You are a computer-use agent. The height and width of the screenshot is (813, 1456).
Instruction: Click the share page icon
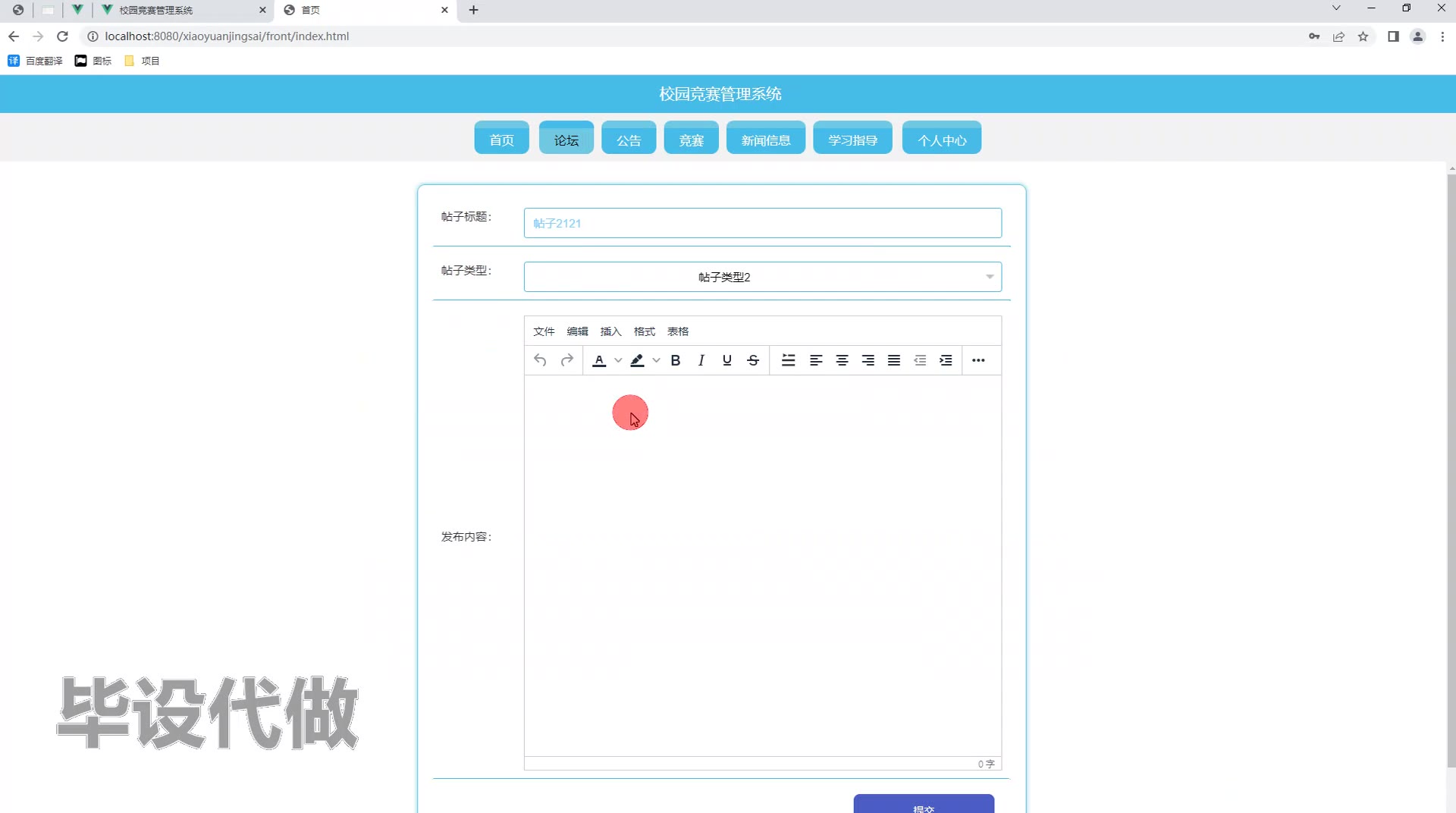pyautogui.click(x=1338, y=36)
